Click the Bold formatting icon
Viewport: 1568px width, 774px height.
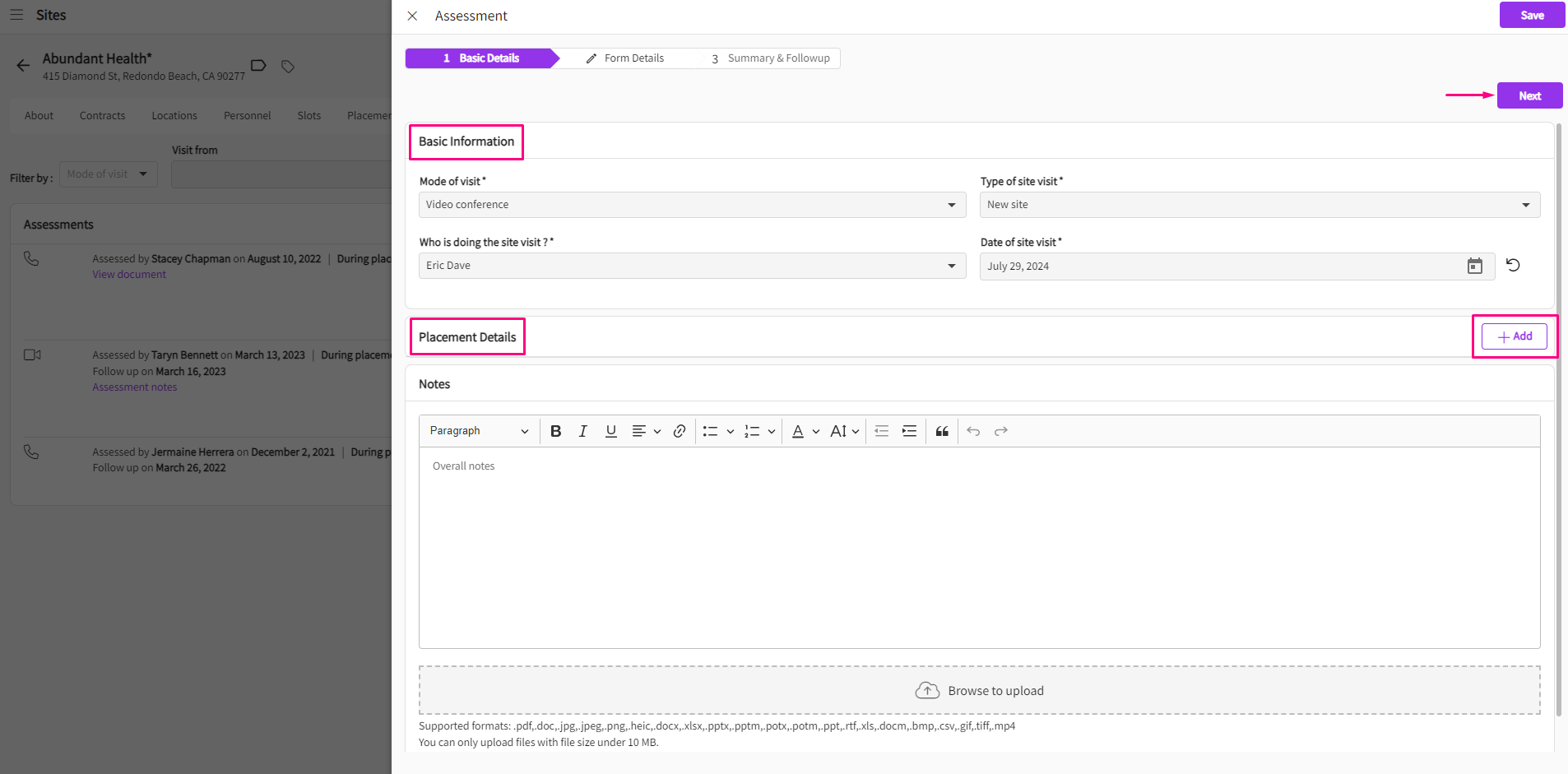(556, 431)
